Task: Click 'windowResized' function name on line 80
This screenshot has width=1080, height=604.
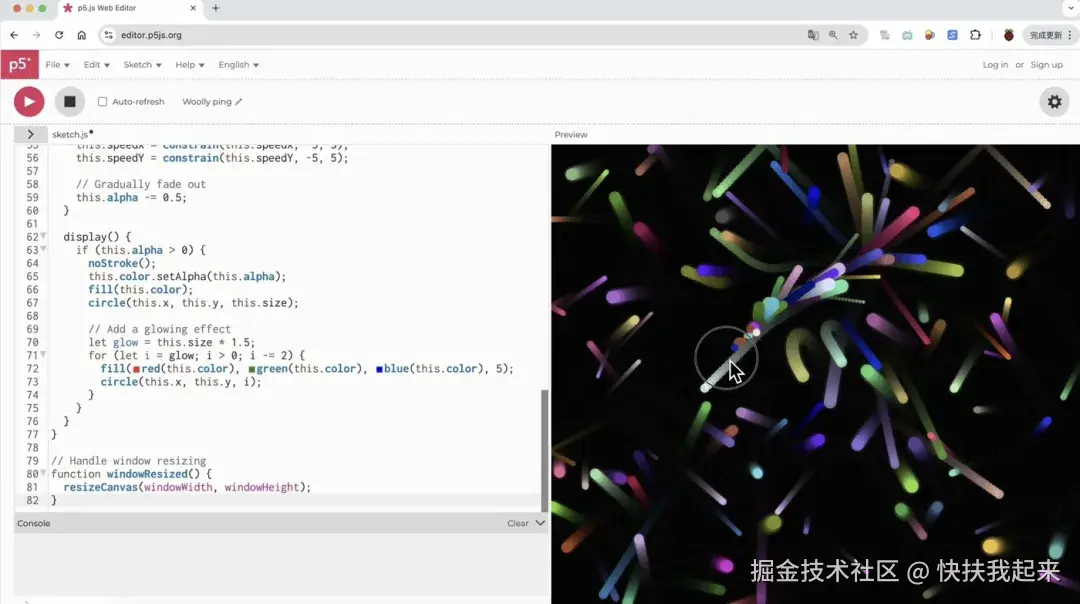Action: pyautogui.click(x=147, y=475)
